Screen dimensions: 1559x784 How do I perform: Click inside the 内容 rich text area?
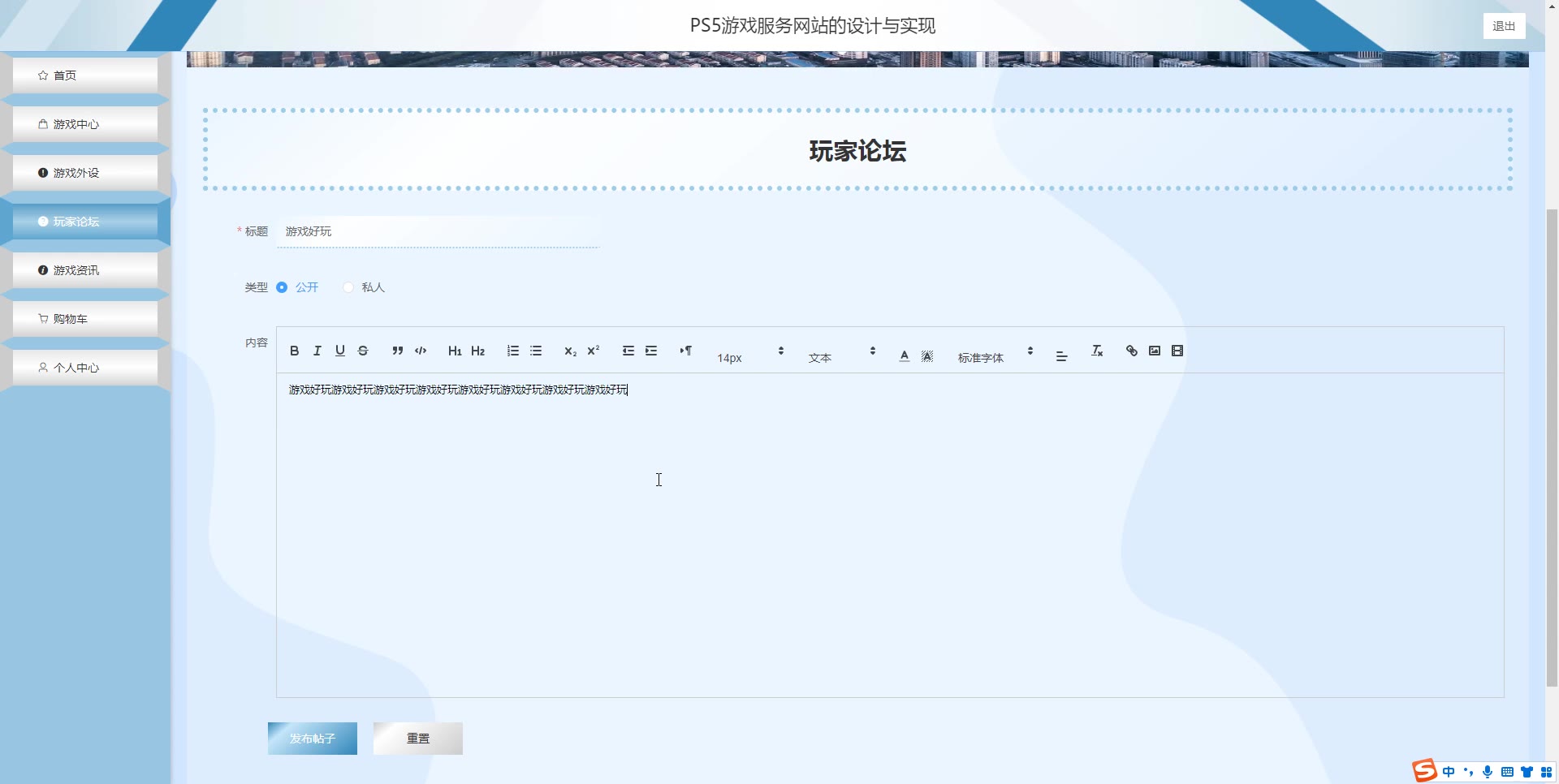pos(890,535)
